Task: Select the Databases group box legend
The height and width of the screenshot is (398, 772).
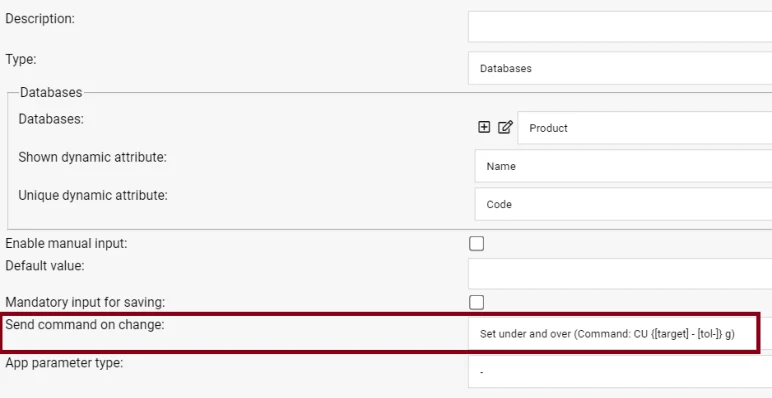Action: pos(51,93)
